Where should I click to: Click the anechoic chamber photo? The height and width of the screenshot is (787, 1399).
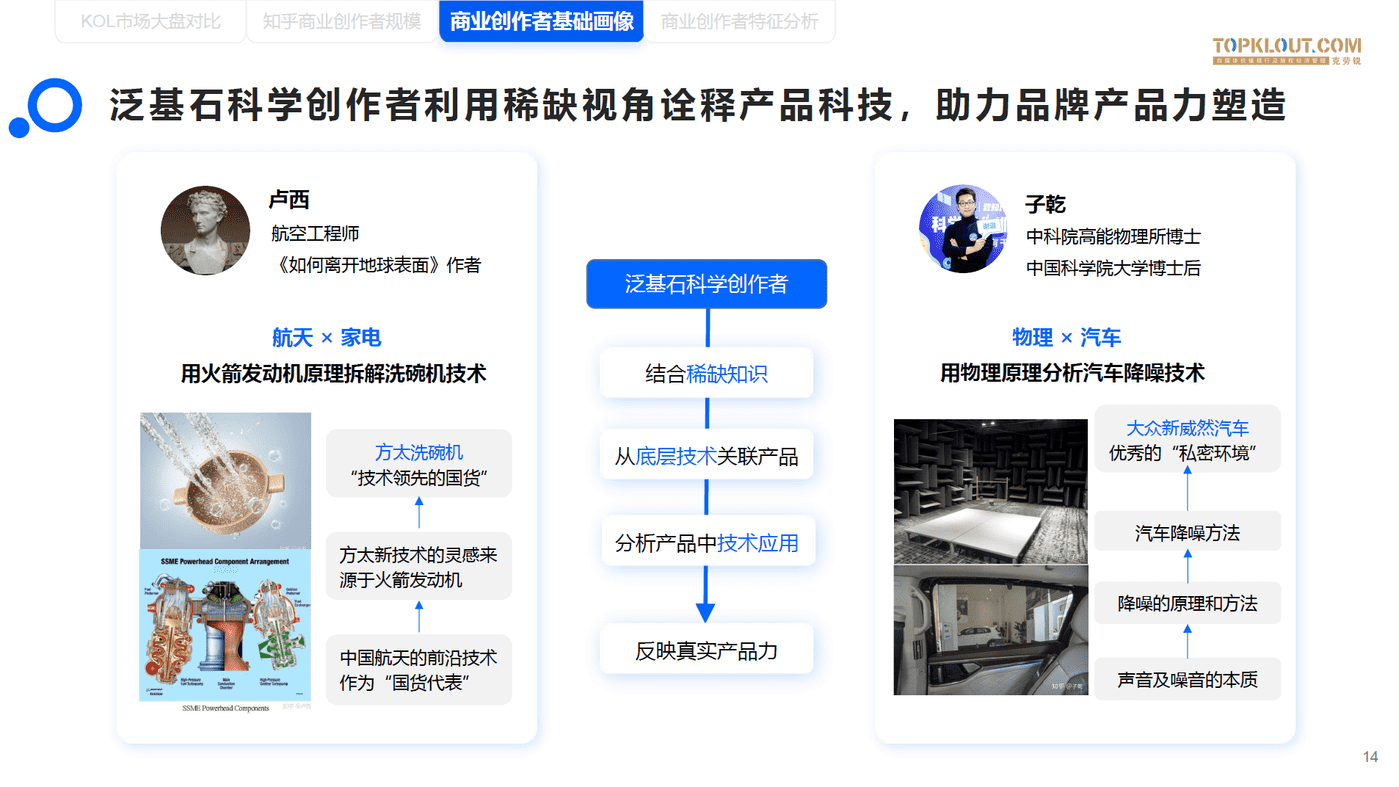pyautogui.click(x=990, y=491)
